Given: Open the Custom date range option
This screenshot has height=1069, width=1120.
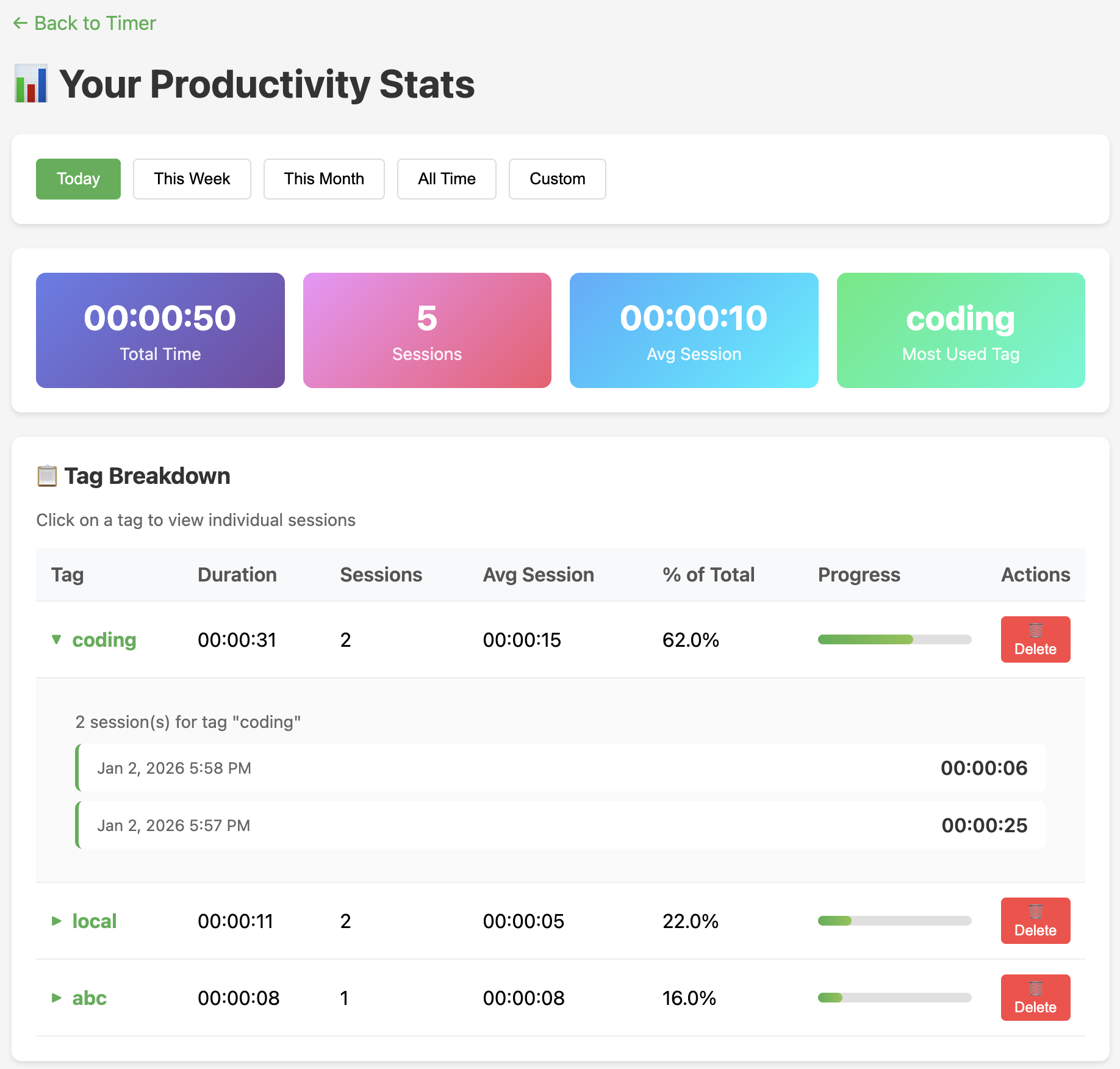Looking at the screenshot, I should point(557,179).
